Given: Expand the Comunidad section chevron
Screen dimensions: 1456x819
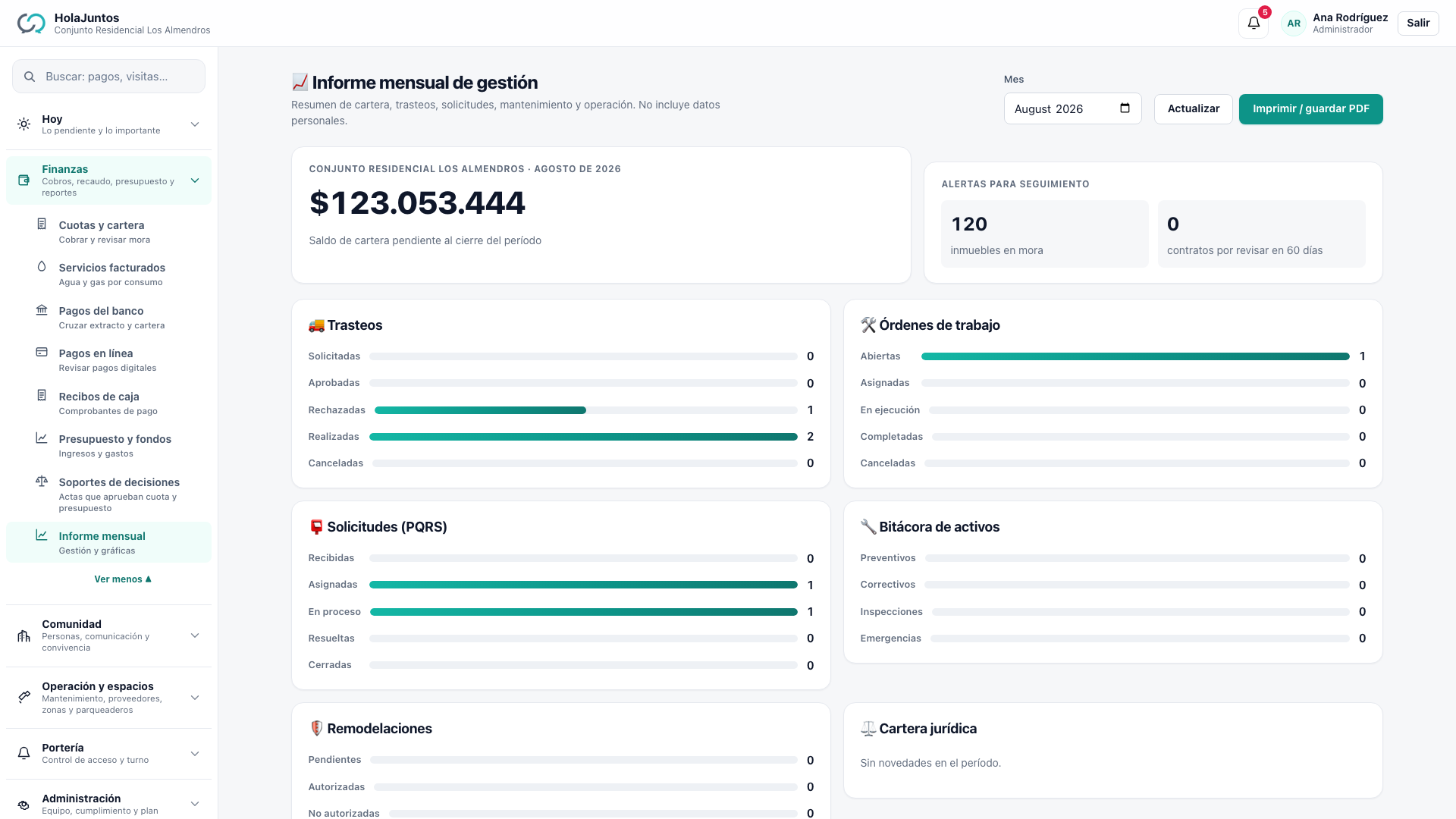Looking at the screenshot, I should (x=195, y=635).
